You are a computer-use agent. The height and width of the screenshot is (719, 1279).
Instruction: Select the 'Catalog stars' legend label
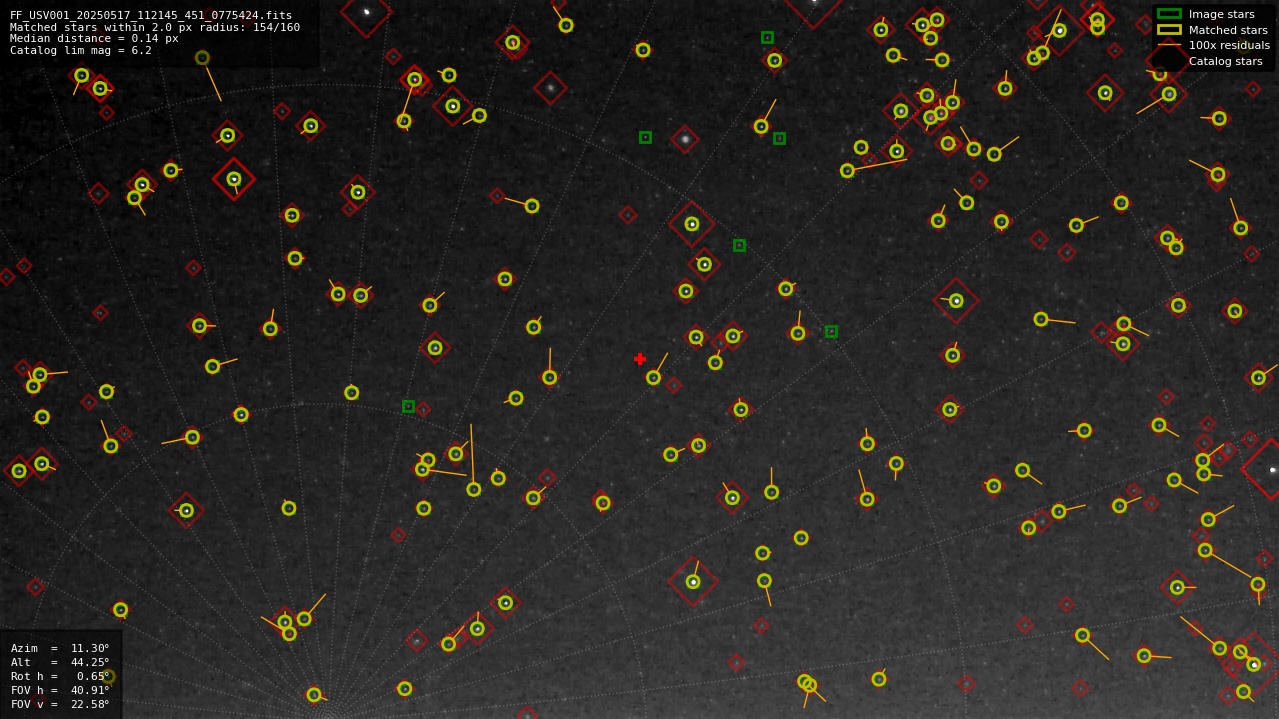[1226, 61]
